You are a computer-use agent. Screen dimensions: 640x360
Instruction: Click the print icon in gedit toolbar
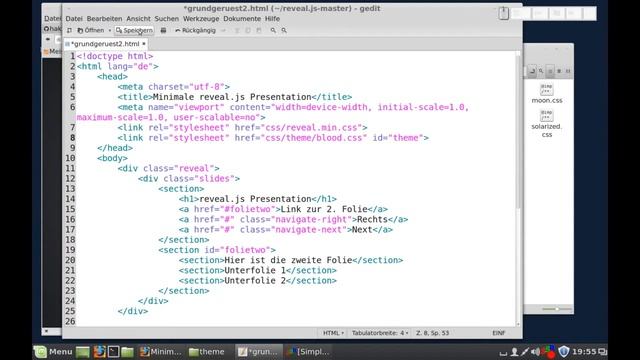click(163, 30)
